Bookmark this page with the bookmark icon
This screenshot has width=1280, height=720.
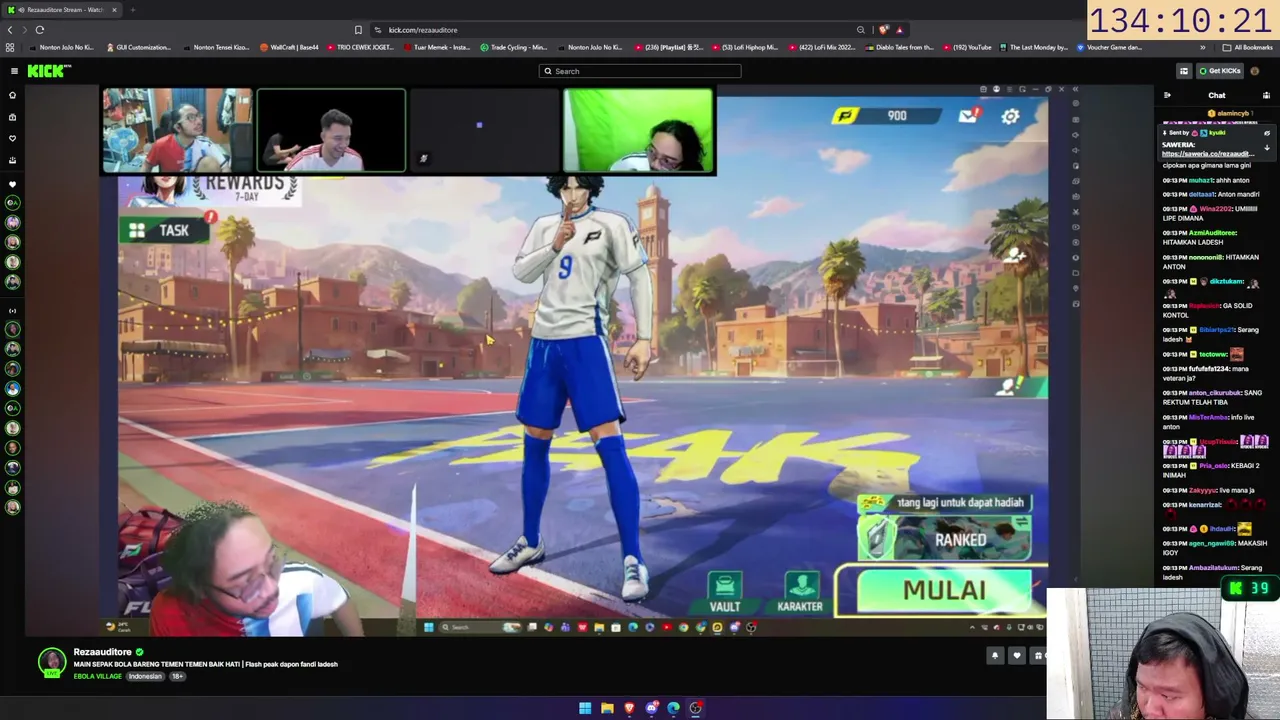(x=358, y=30)
